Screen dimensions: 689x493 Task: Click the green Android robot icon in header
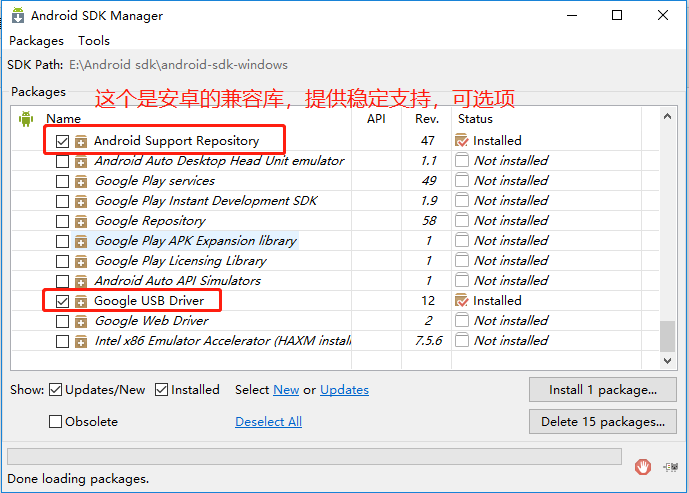(x=26, y=119)
